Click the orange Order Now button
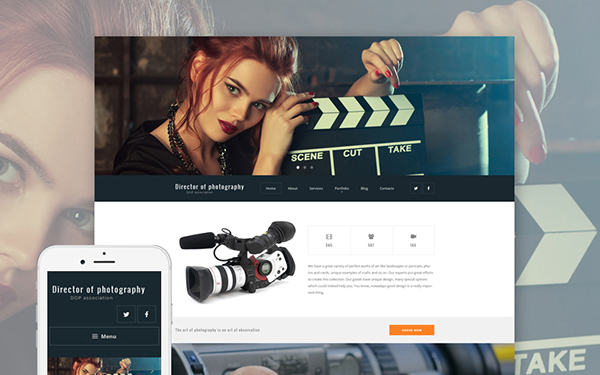Viewport: 600px width, 375px height. tap(412, 330)
